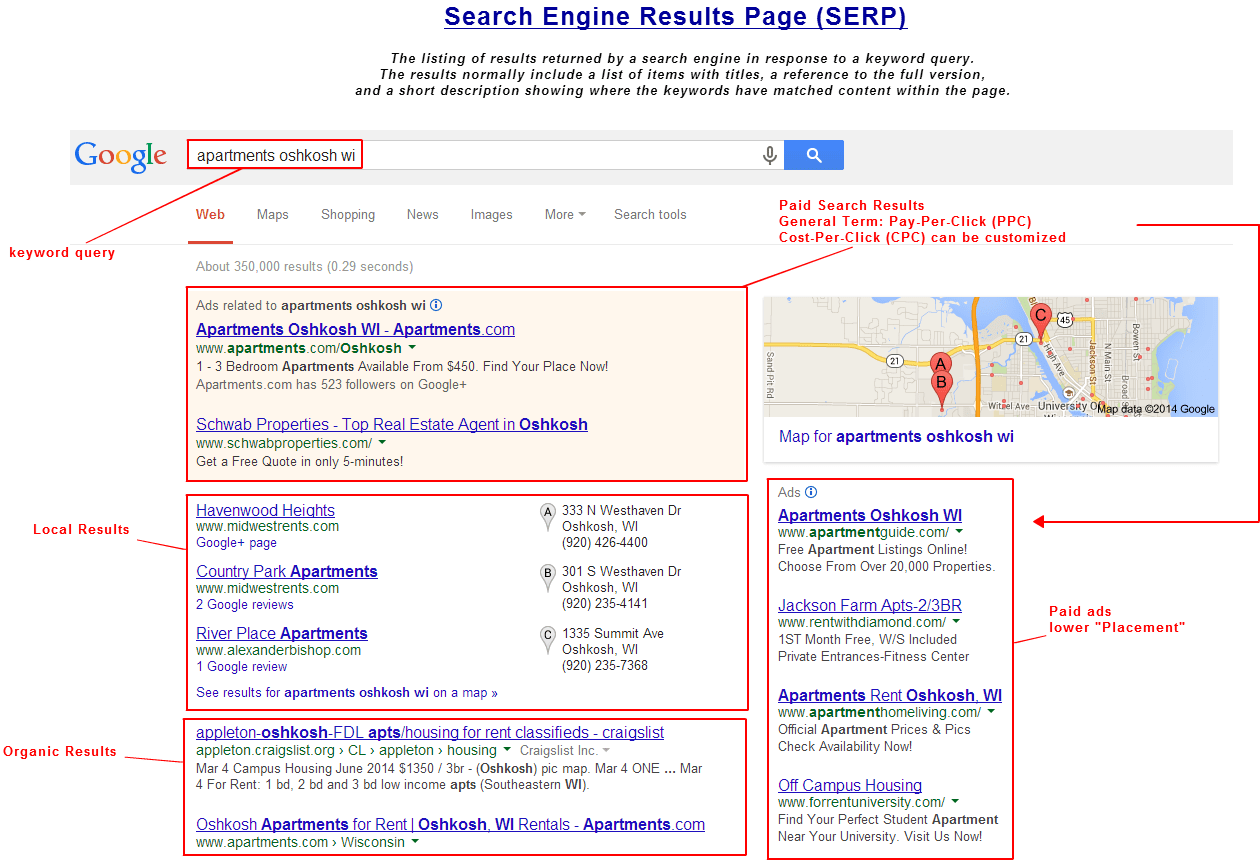Expand green arrow after appleton craigslist housing breadcrumb
The width and height of the screenshot is (1260, 860).
click(x=507, y=750)
